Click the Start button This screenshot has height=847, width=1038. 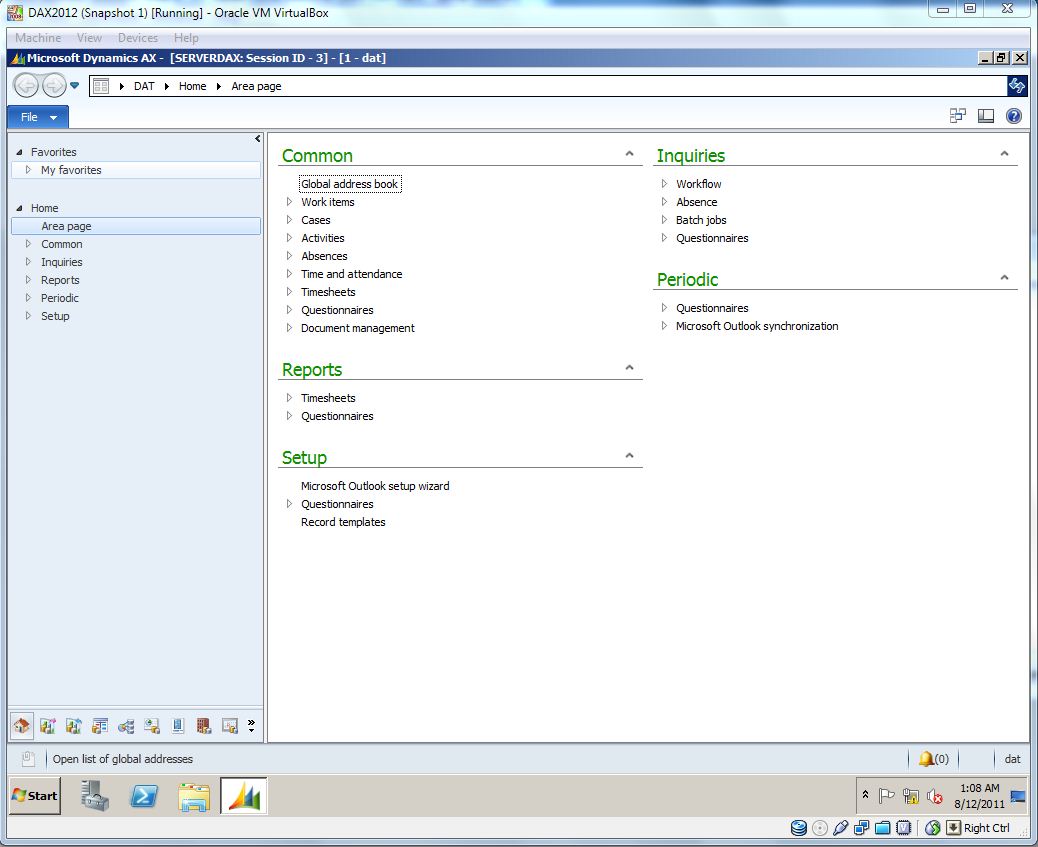pos(35,795)
